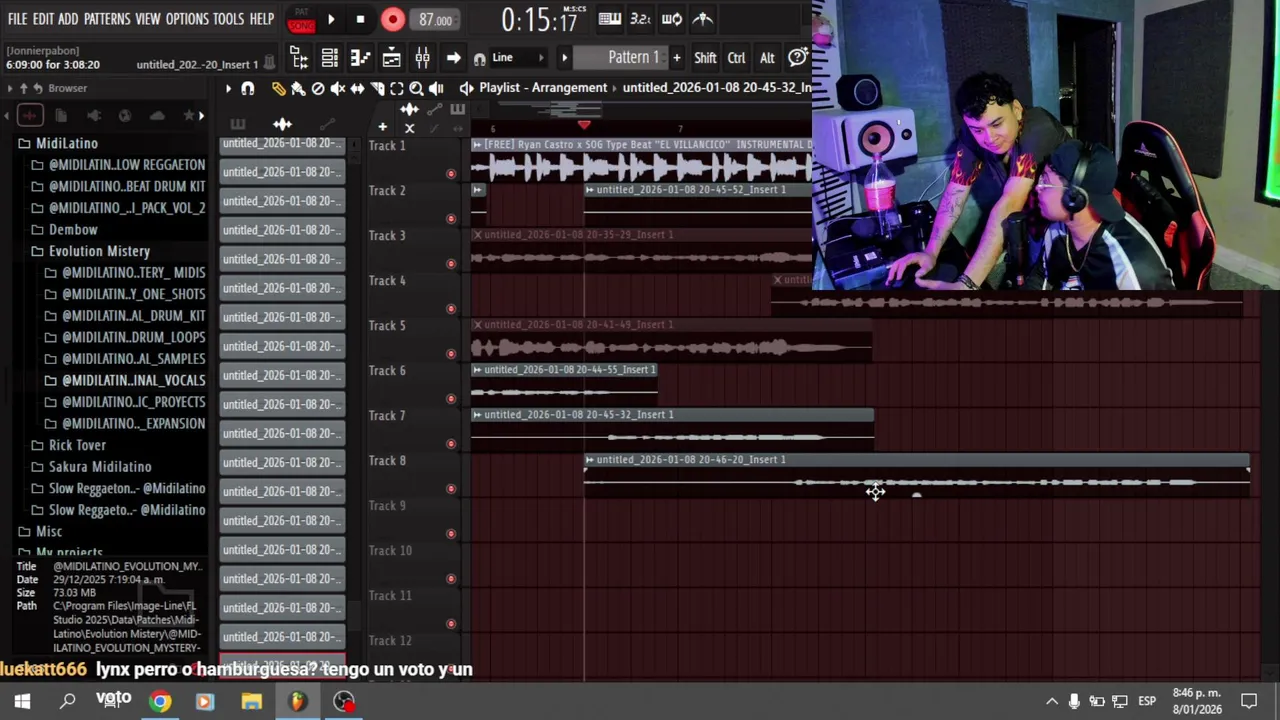Click the tempo display showing 87
This screenshot has width=1280, height=720.
point(435,19)
